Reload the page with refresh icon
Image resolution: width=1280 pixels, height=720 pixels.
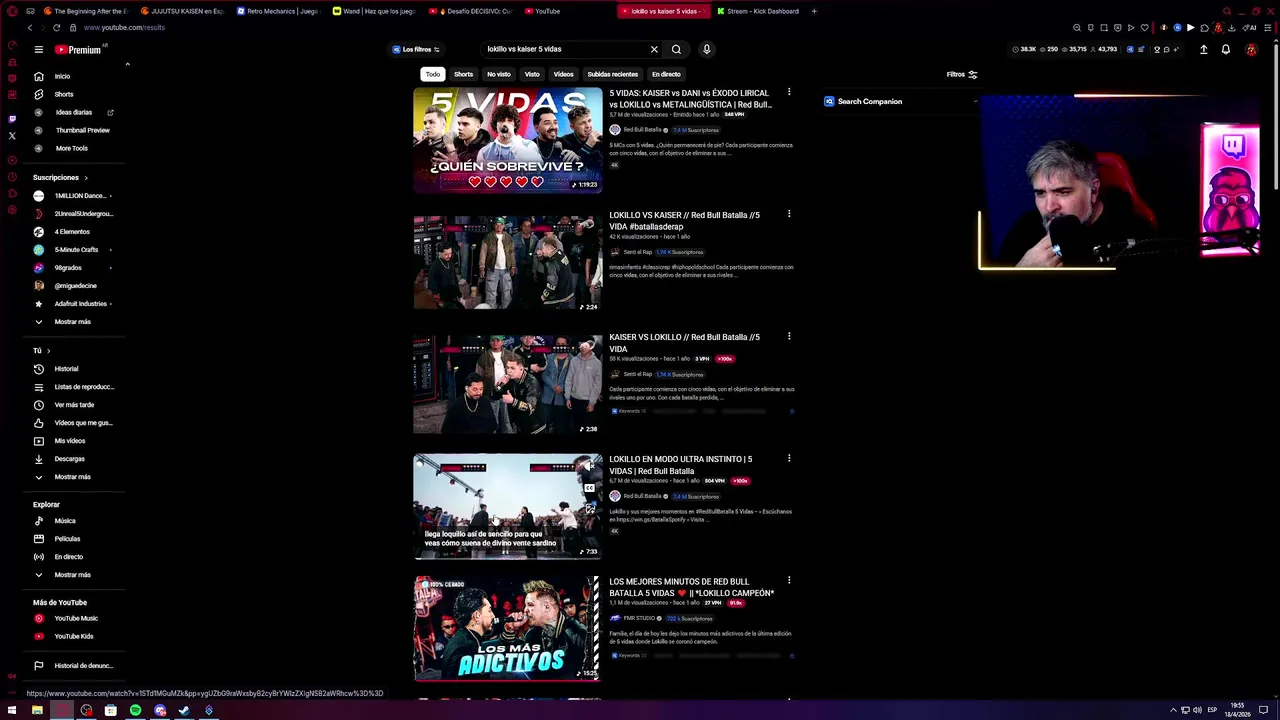click(x=56, y=28)
